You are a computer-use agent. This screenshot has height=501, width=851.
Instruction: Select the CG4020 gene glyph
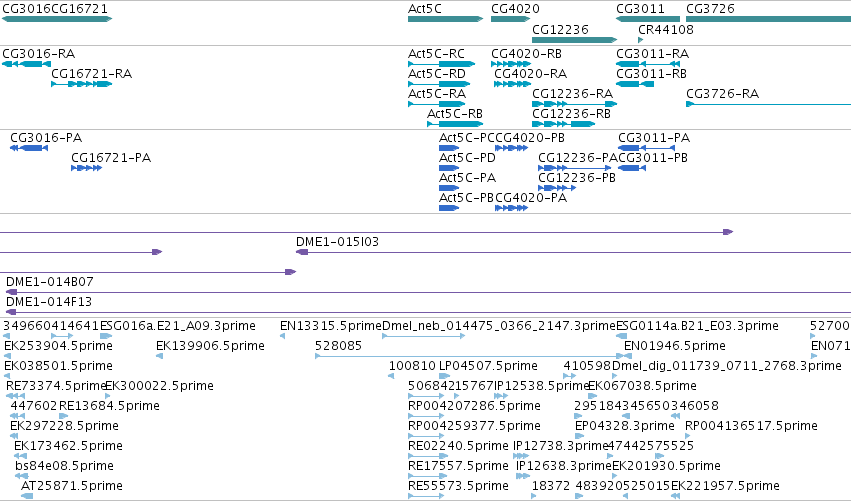510,19
